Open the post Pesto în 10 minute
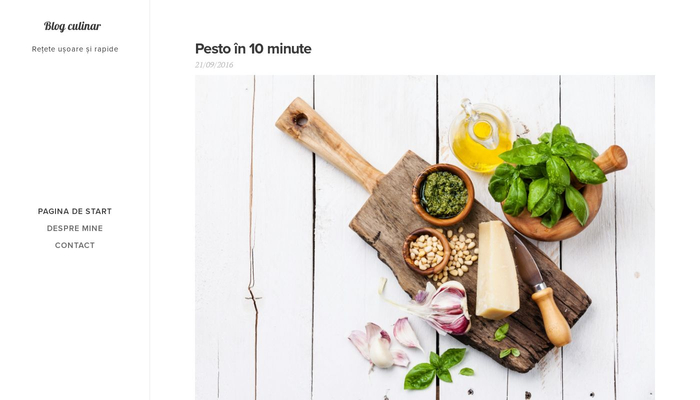Screen dimensions: 700x400 pos(253,49)
